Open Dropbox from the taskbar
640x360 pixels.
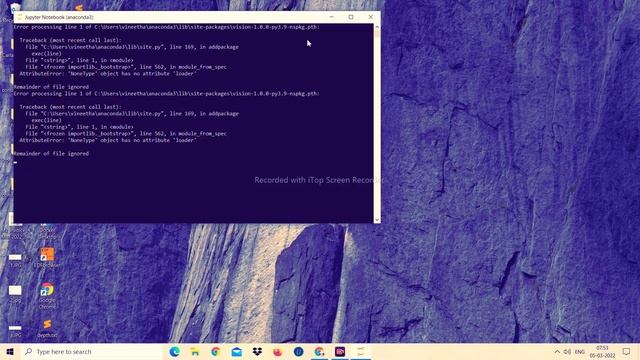[x=257, y=351]
